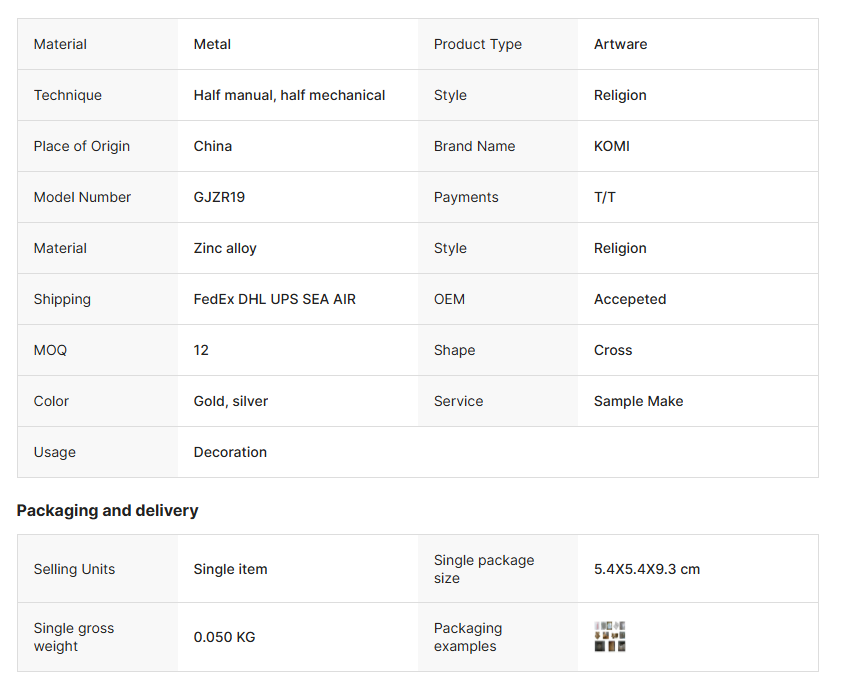Click the 'Packaging and delivery' heading
The image size is (848, 695).
(107, 510)
